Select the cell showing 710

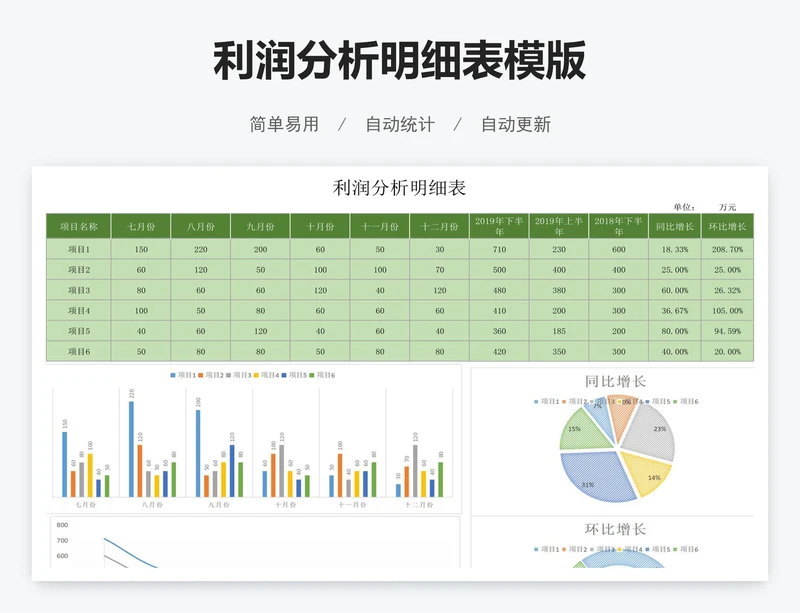click(x=499, y=250)
